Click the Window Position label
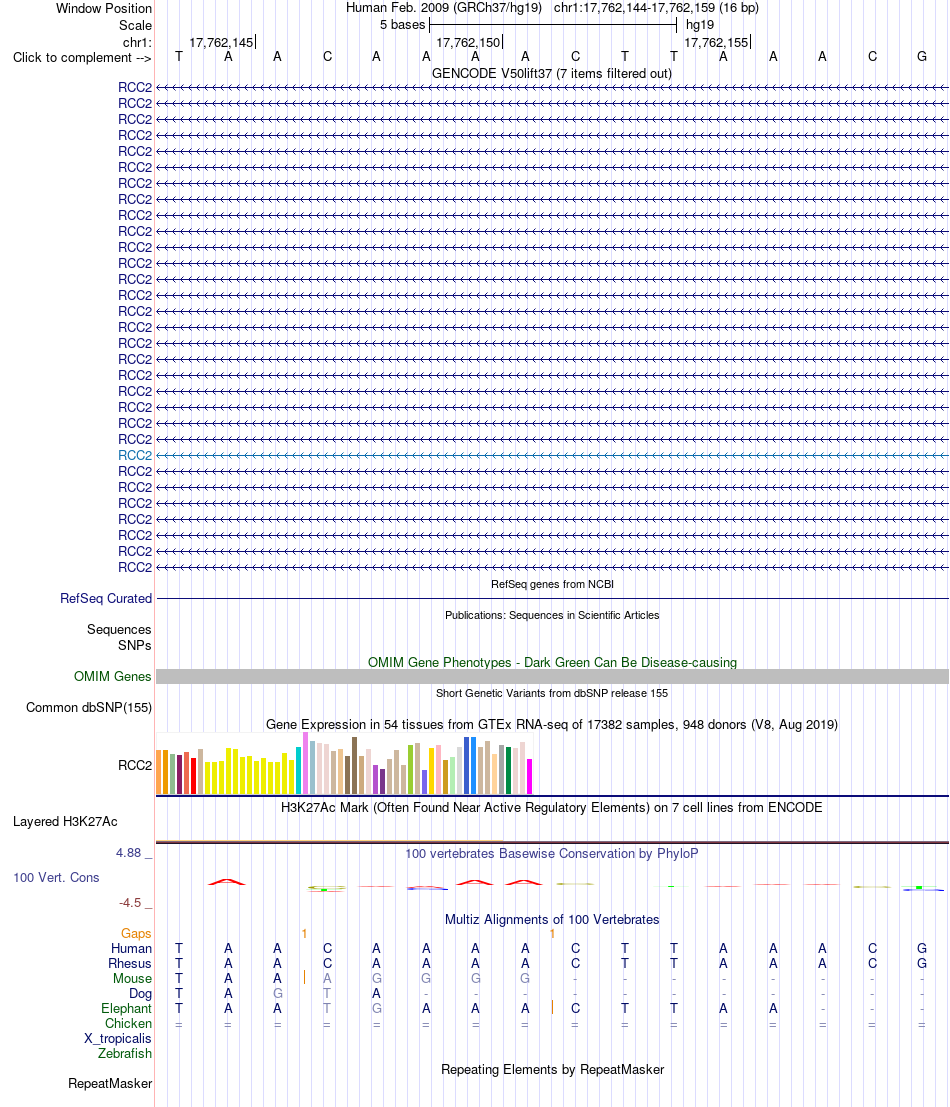The image size is (950, 1107). point(104,8)
